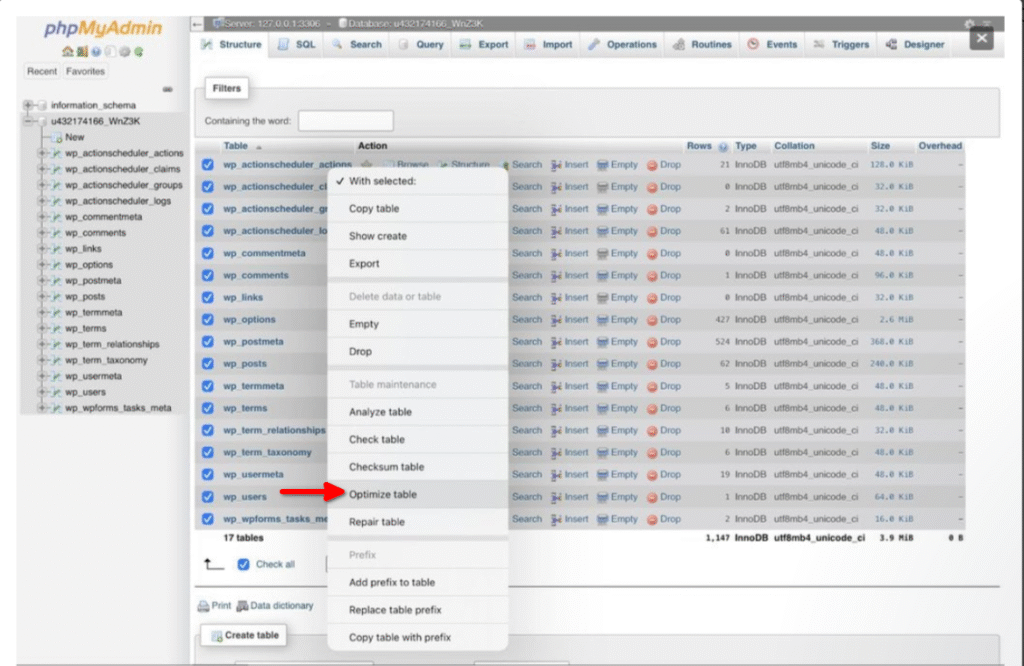Select Add prefix to table option
Viewport: 1024px width, 666px height.
click(418, 582)
